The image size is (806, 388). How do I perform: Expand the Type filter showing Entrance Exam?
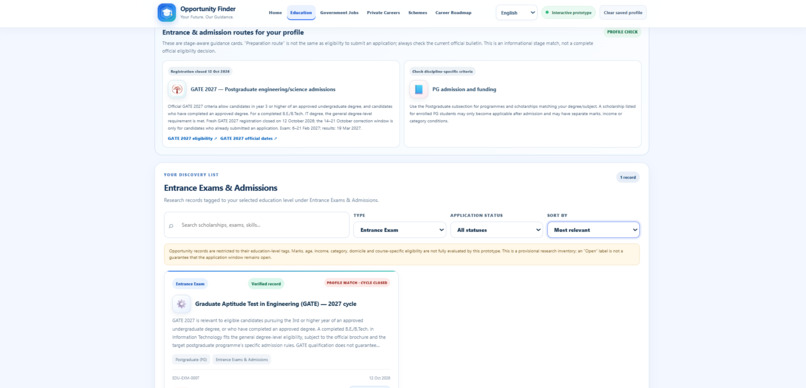[x=399, y=230]
